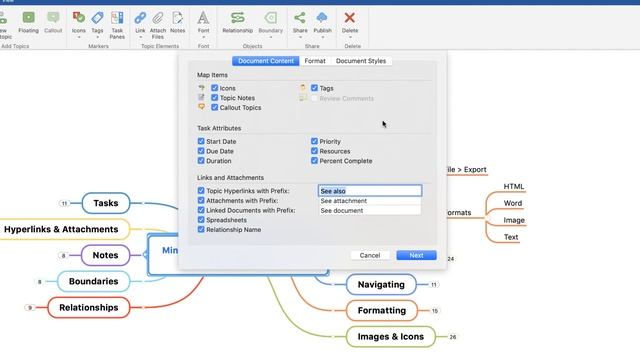
Task: Expand the Tags dropdown arrow
Action: (97, 38)
